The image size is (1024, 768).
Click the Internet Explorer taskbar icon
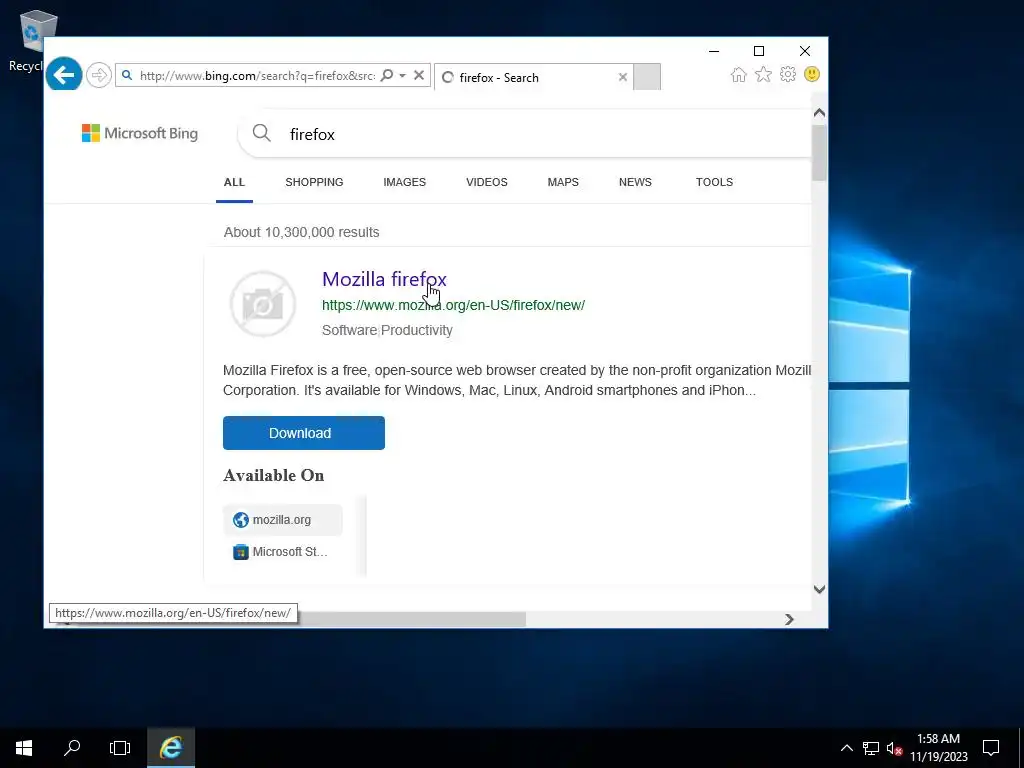coord(171,748)
